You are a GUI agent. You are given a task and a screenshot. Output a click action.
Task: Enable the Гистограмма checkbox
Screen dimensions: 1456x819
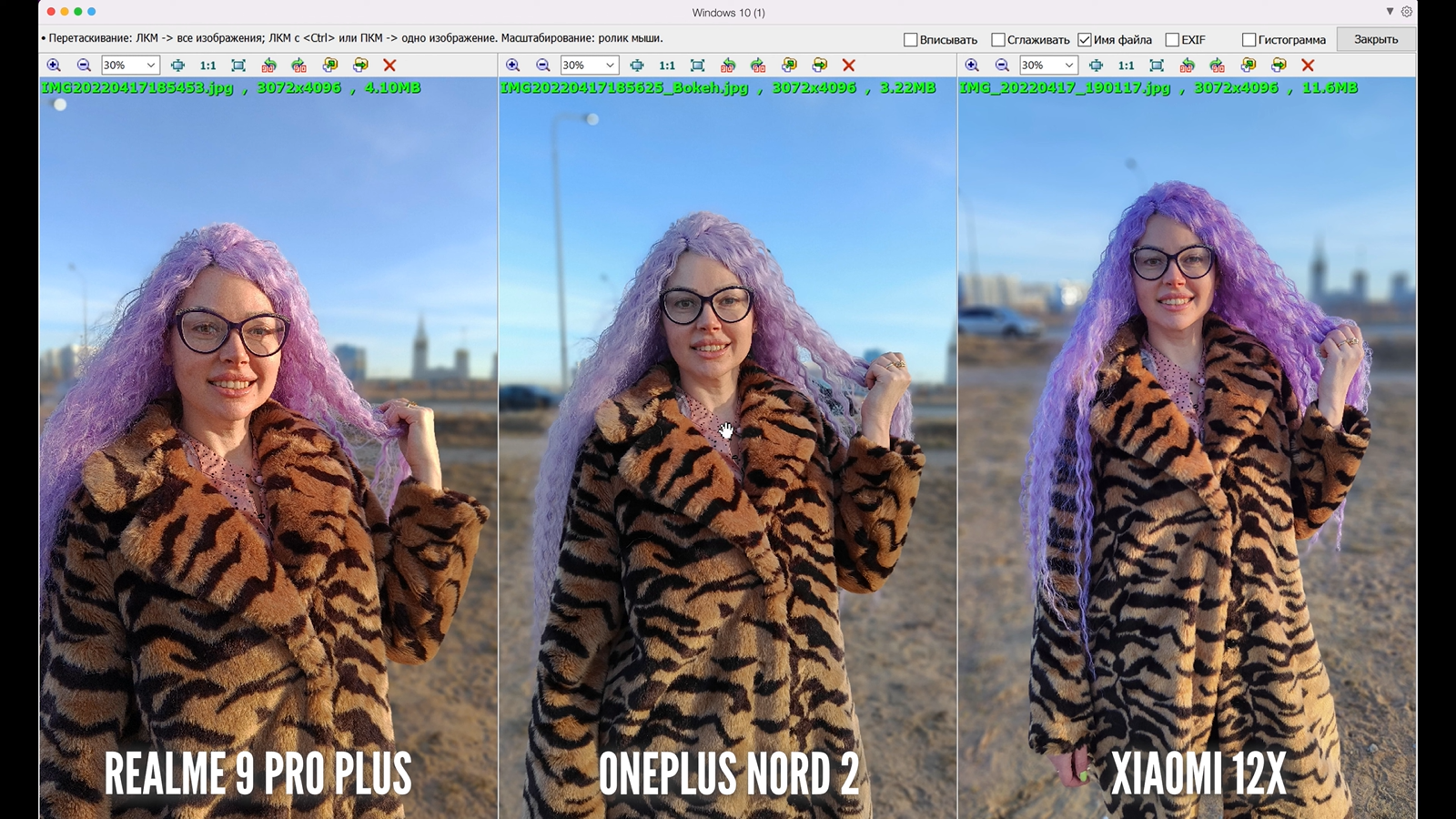(1249, 40)
